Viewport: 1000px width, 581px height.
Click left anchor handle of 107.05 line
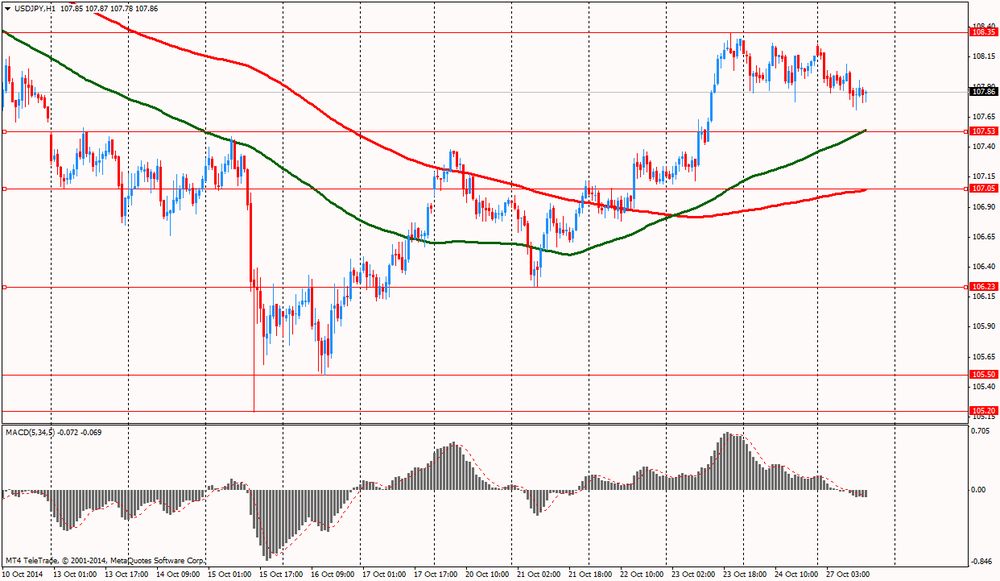(x=4, y=188)
